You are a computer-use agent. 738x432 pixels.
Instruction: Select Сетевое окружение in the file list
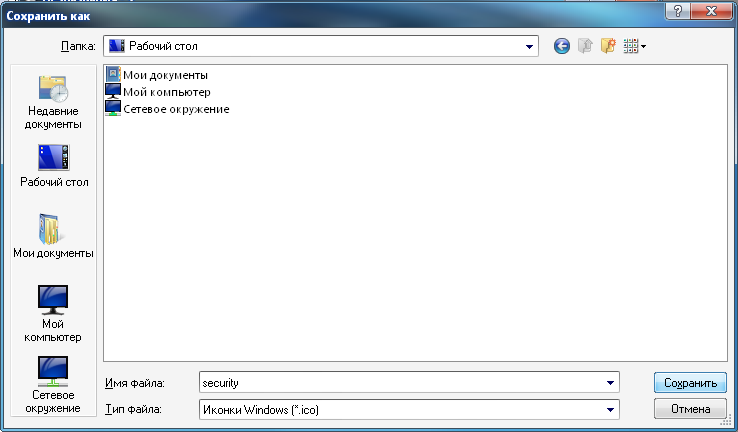(168, 109)
